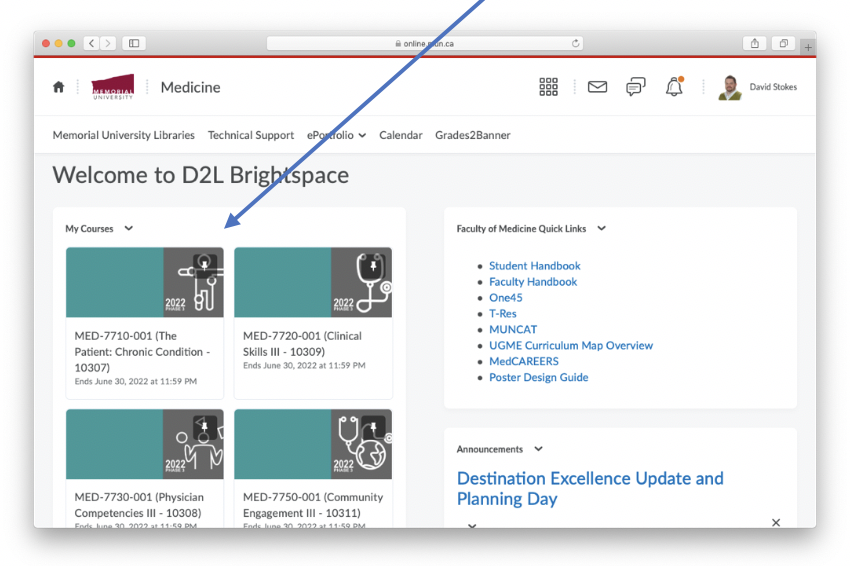This screenshot has height=566, width=850.
Task: Click the Safari address bar field
Action: click(x=424, y=43)
